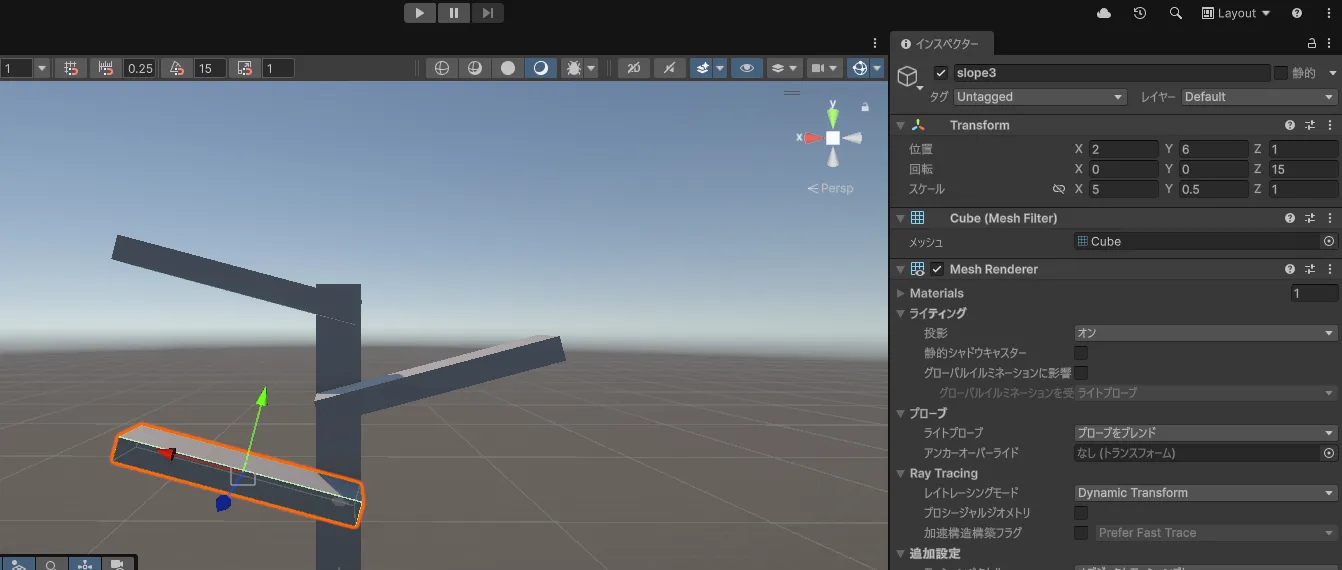Uncheck the slope3 active checkbox
Image resolution: width=1342 pixels, height=570 pixels.
(940, 73)
